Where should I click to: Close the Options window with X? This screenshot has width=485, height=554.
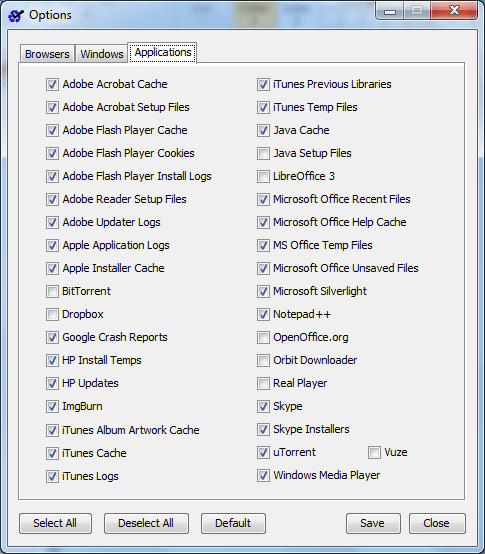(454, 11)
